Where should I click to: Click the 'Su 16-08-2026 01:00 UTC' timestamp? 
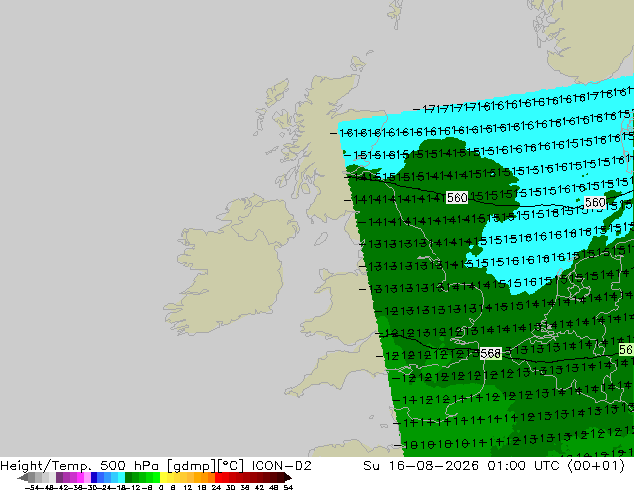(x=461, y=465)
